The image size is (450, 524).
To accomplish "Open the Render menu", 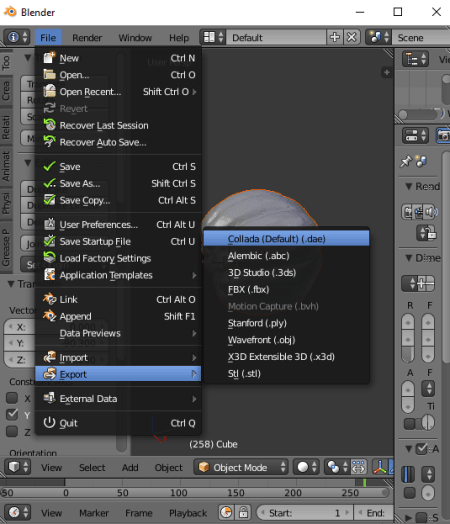I will (87, 37).
